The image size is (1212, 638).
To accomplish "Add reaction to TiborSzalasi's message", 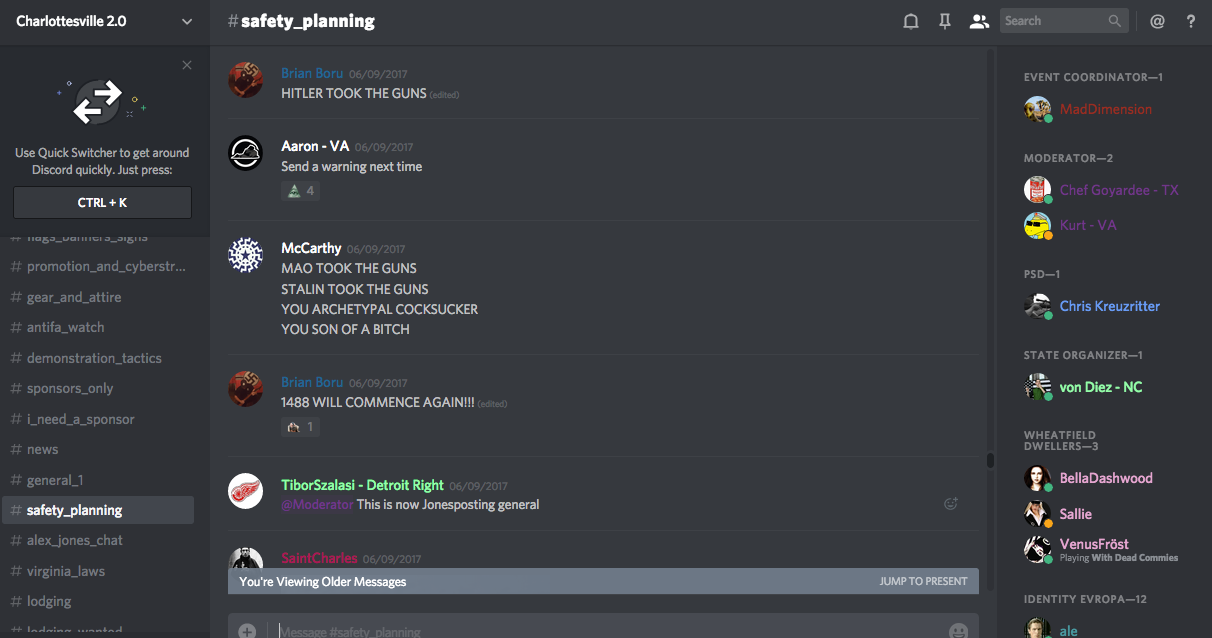I will (951, 504).
